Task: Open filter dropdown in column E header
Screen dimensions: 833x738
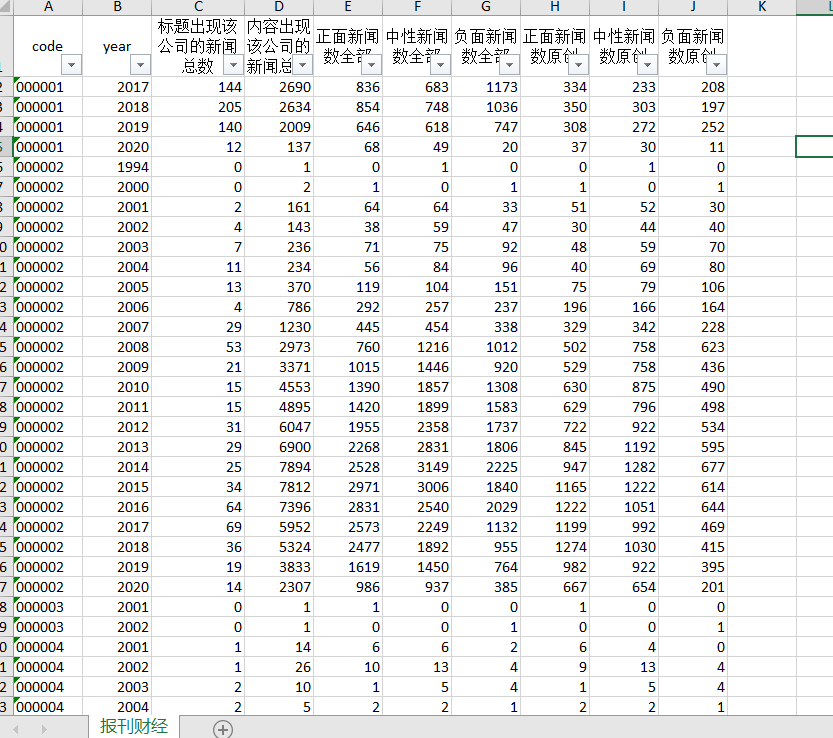Action: tap(371, 65)
